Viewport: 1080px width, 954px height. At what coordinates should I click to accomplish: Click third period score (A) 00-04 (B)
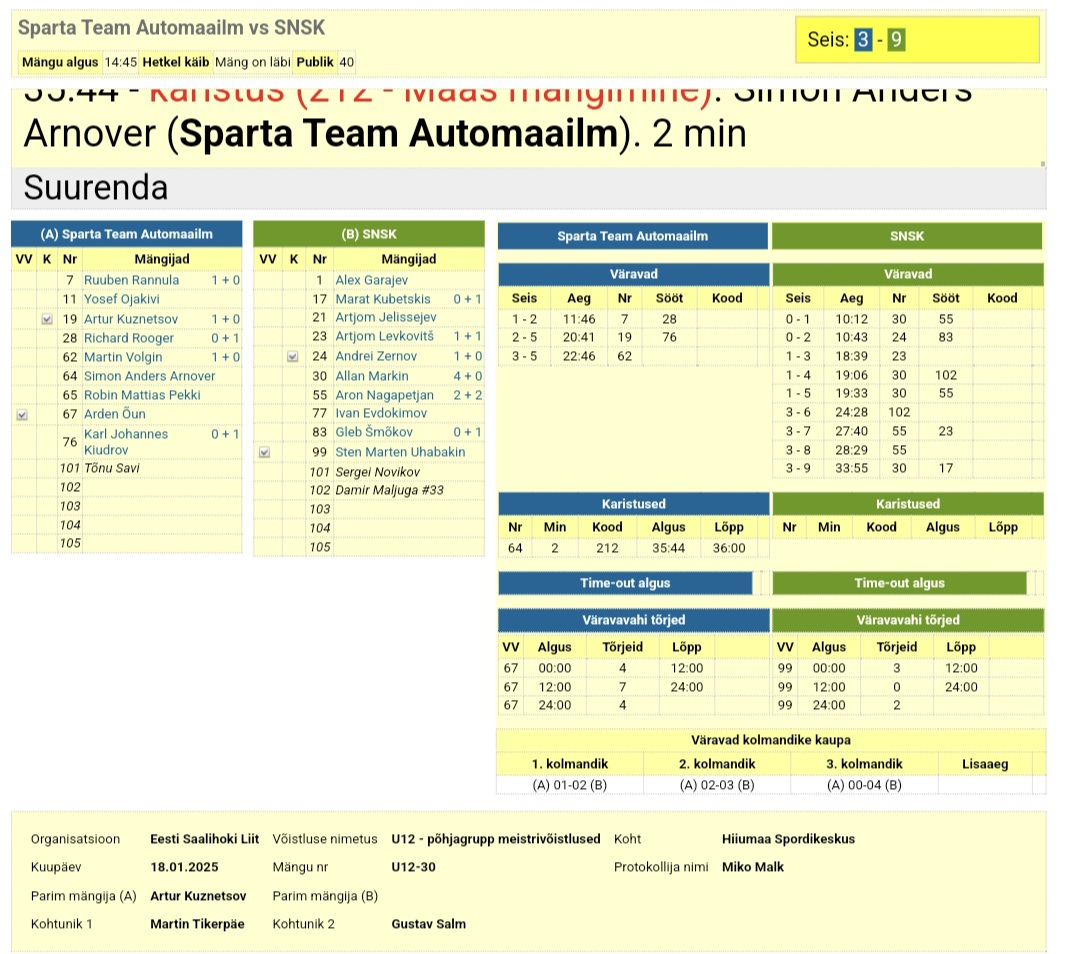[x=864, y=785]
